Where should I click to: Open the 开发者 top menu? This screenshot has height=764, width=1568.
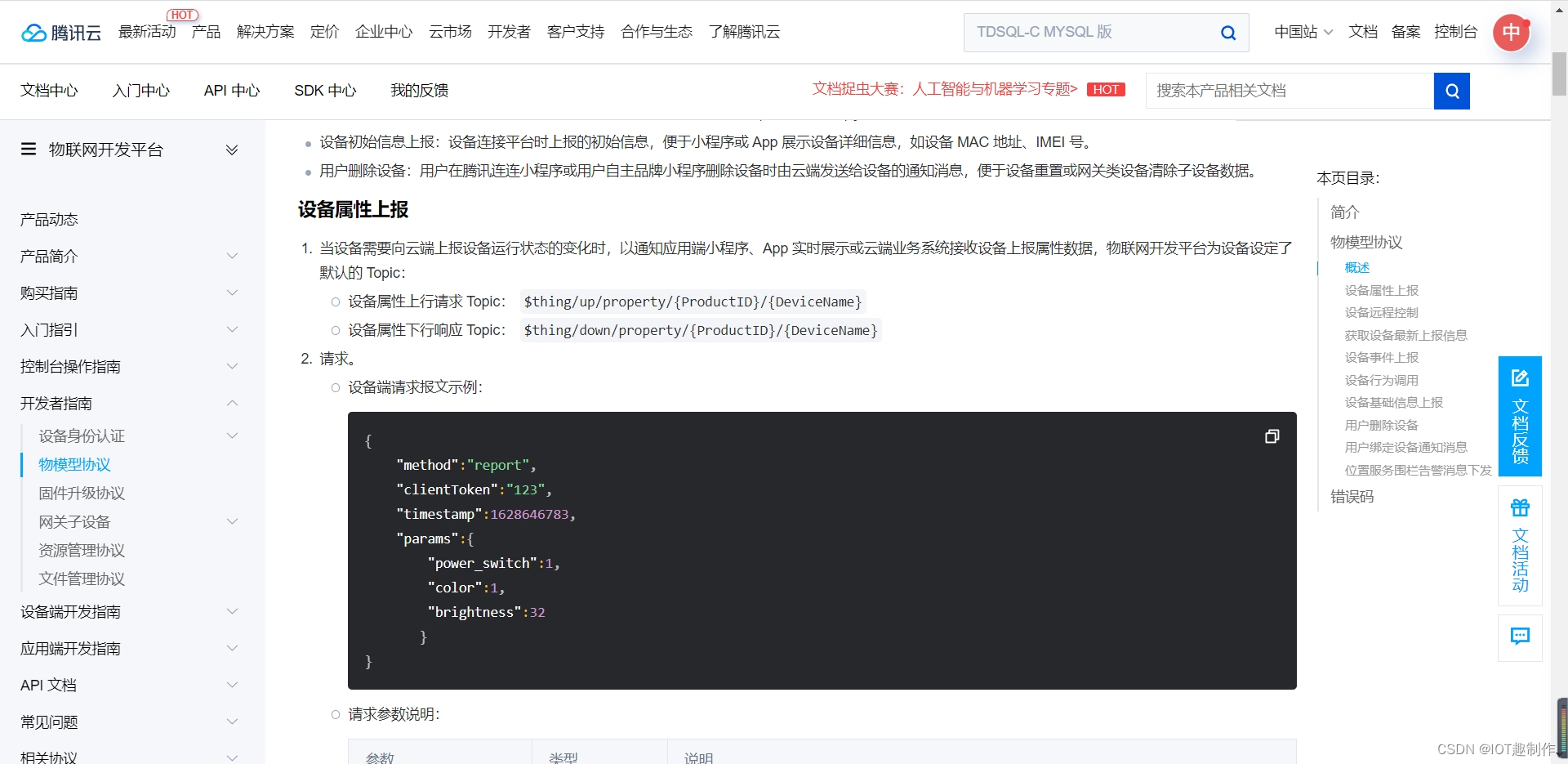pyautogui.click(x=509, y=32)
